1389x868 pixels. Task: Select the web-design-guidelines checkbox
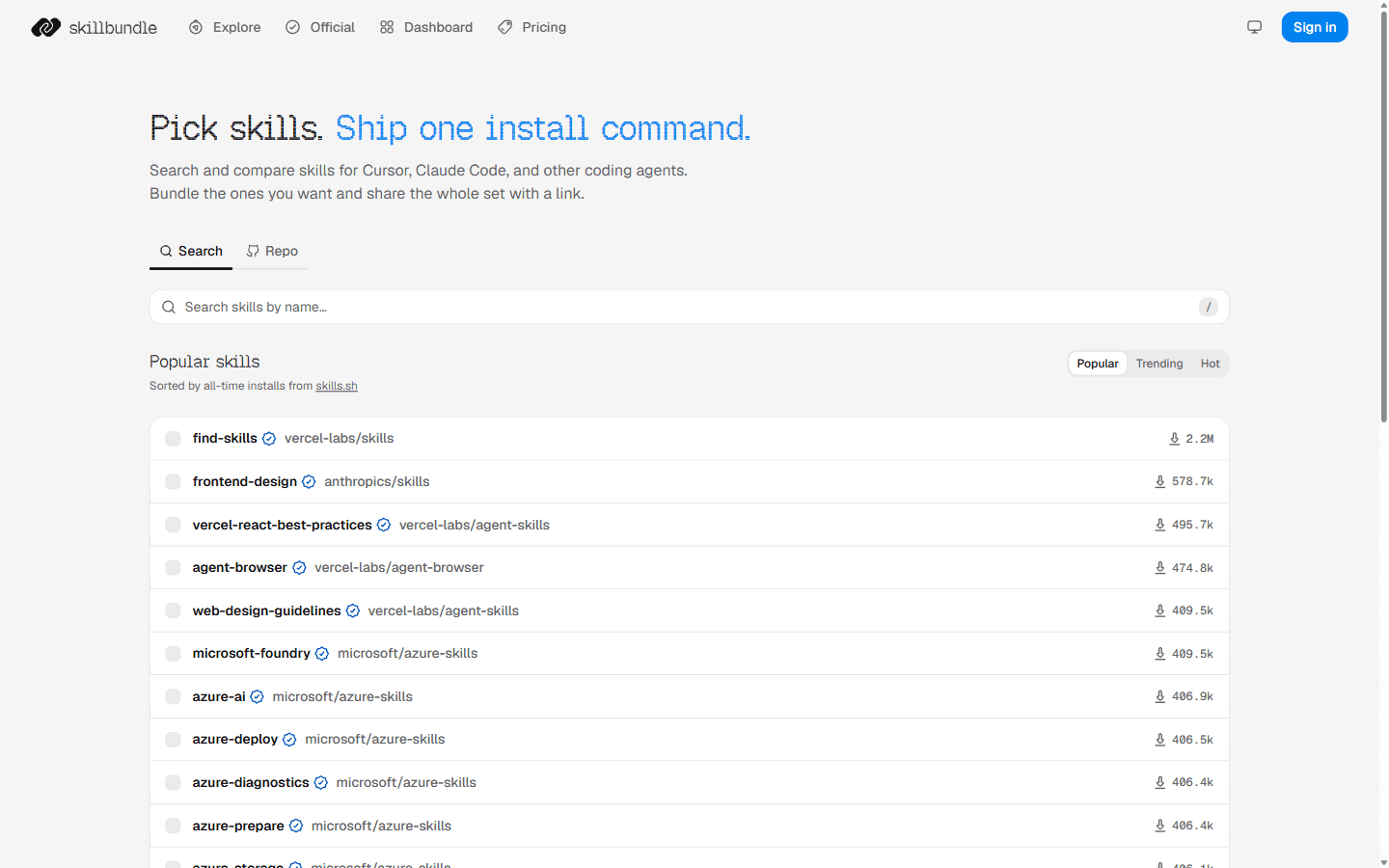(x=173, y=610)
